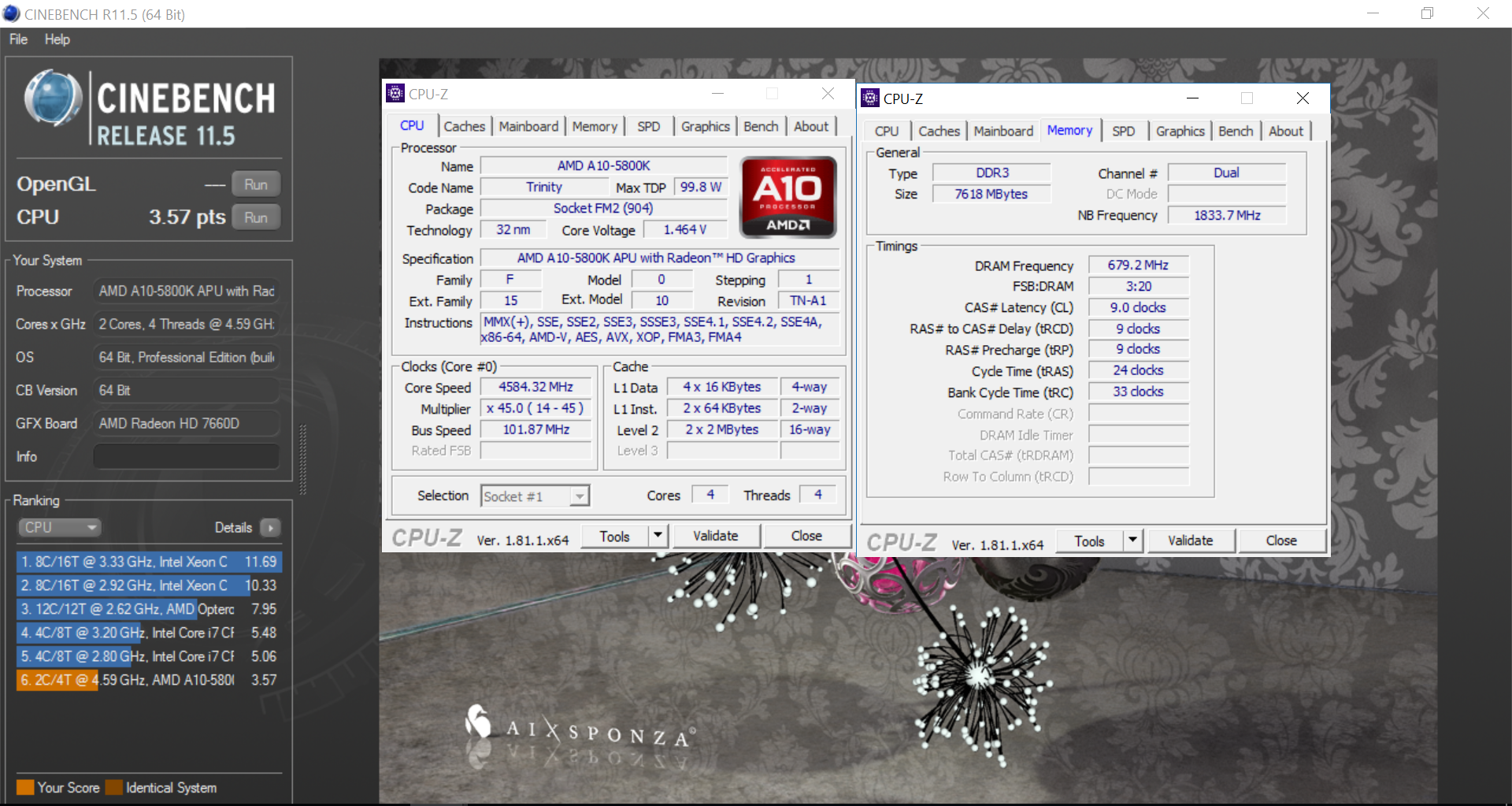Click Validate in left CPU-Z window

(716, 536)
